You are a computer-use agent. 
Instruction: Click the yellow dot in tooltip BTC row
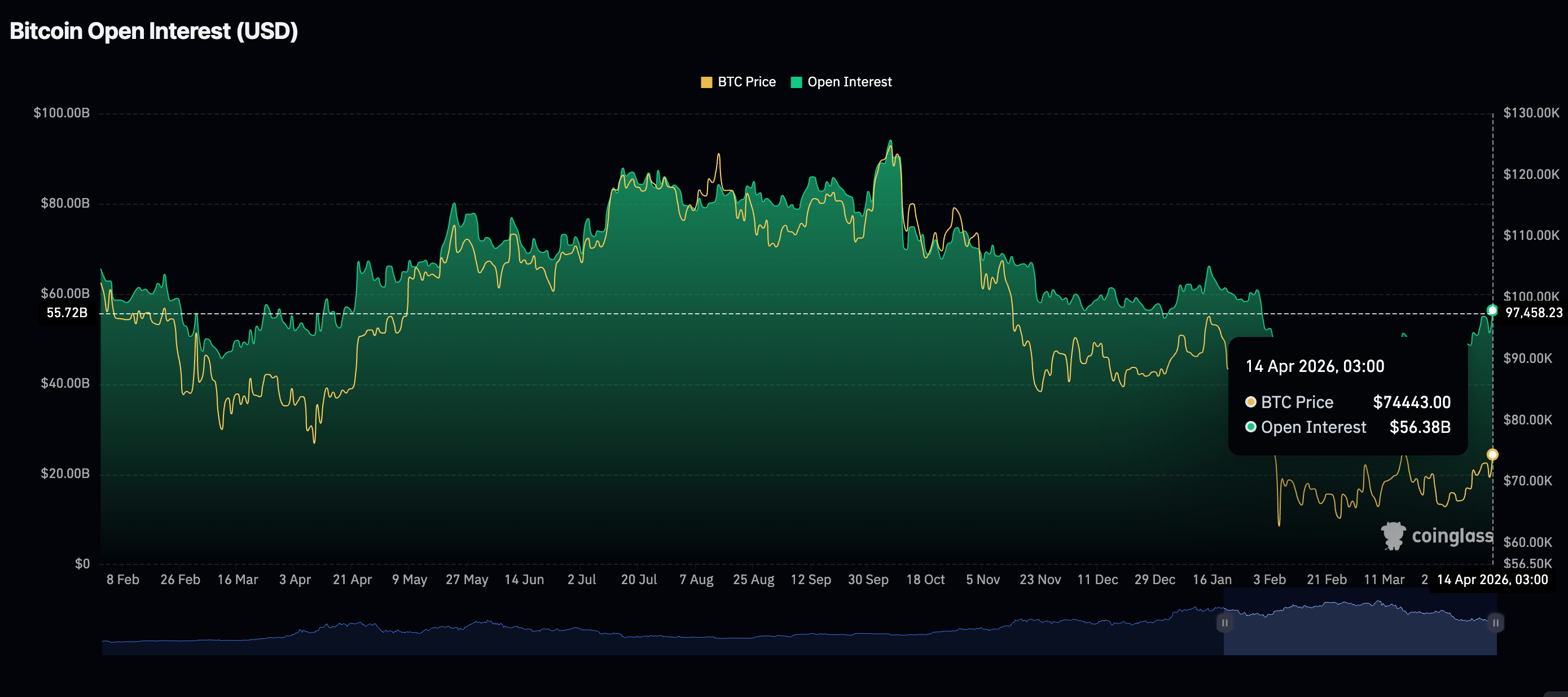1251,402
